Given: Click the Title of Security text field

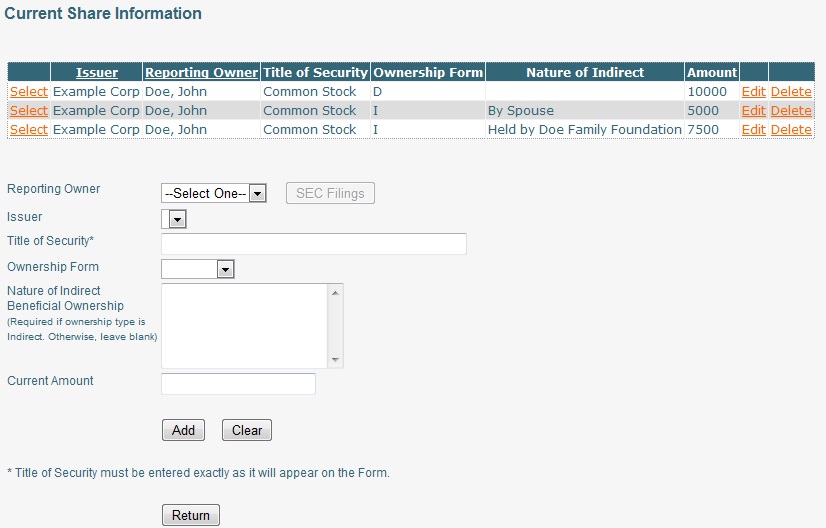Looking at the screenshot, I should tap(313, 244).
